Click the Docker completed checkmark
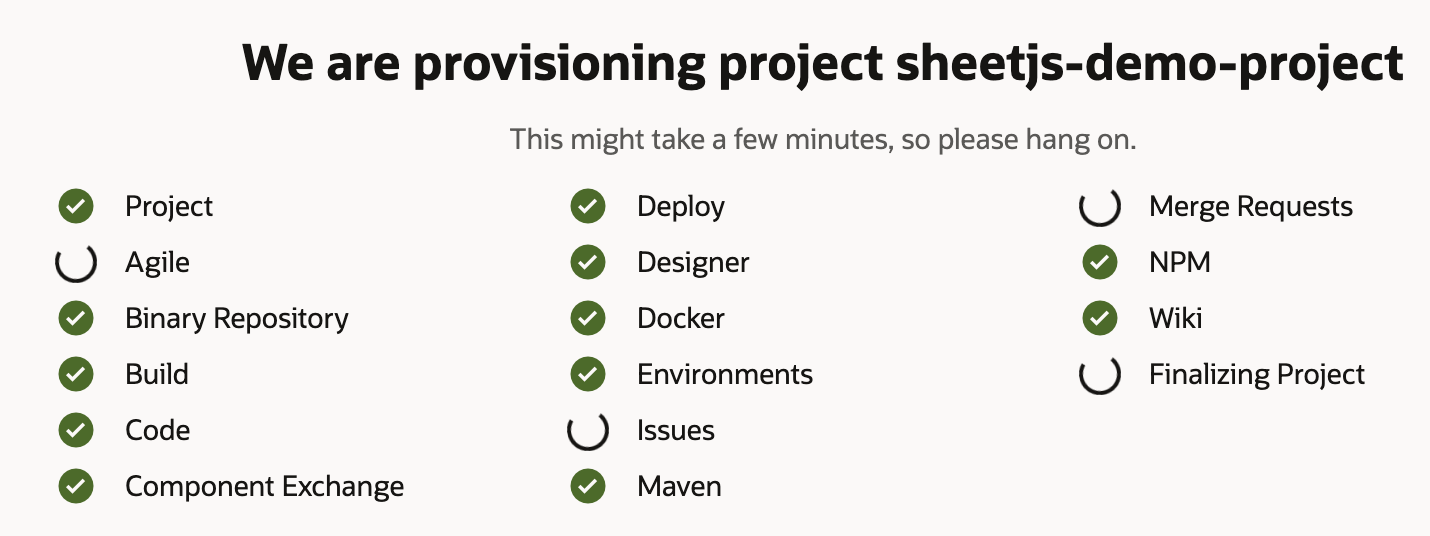Viewport: 1430px width, 536px height. 588,319
